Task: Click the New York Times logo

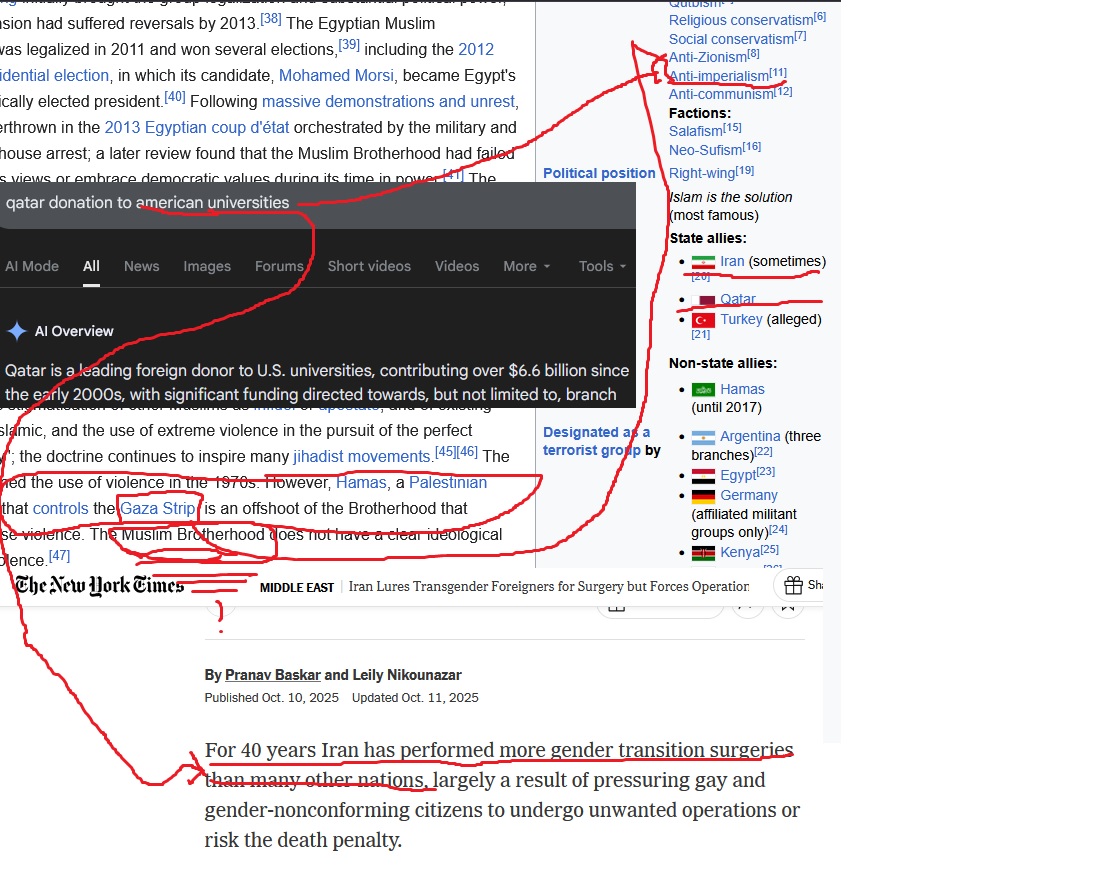Action: 99,585
